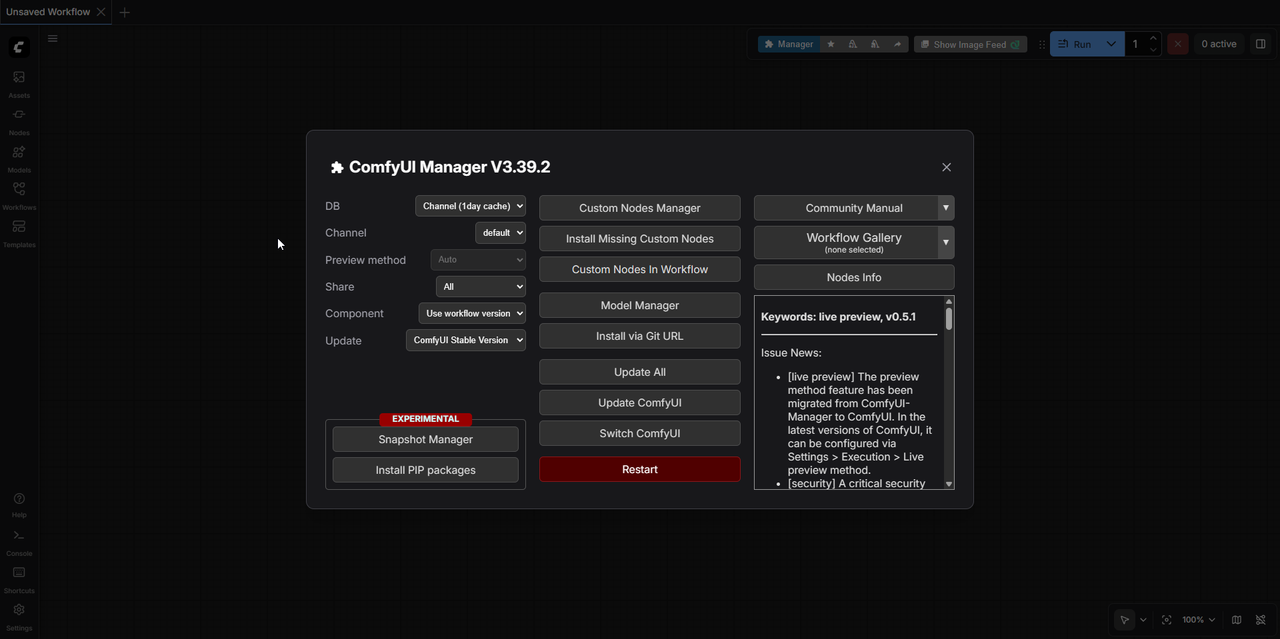Open Custom Nodes Manager

click(x=640, y=208)
